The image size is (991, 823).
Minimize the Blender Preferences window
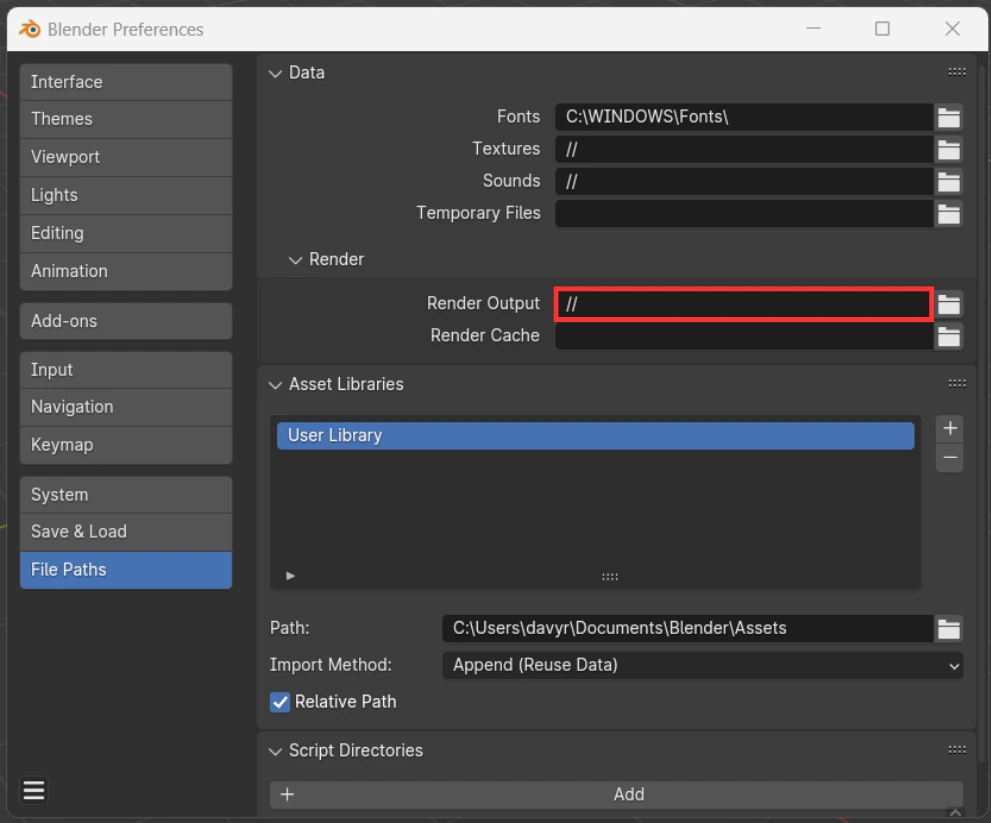click(x=813, y=28)
